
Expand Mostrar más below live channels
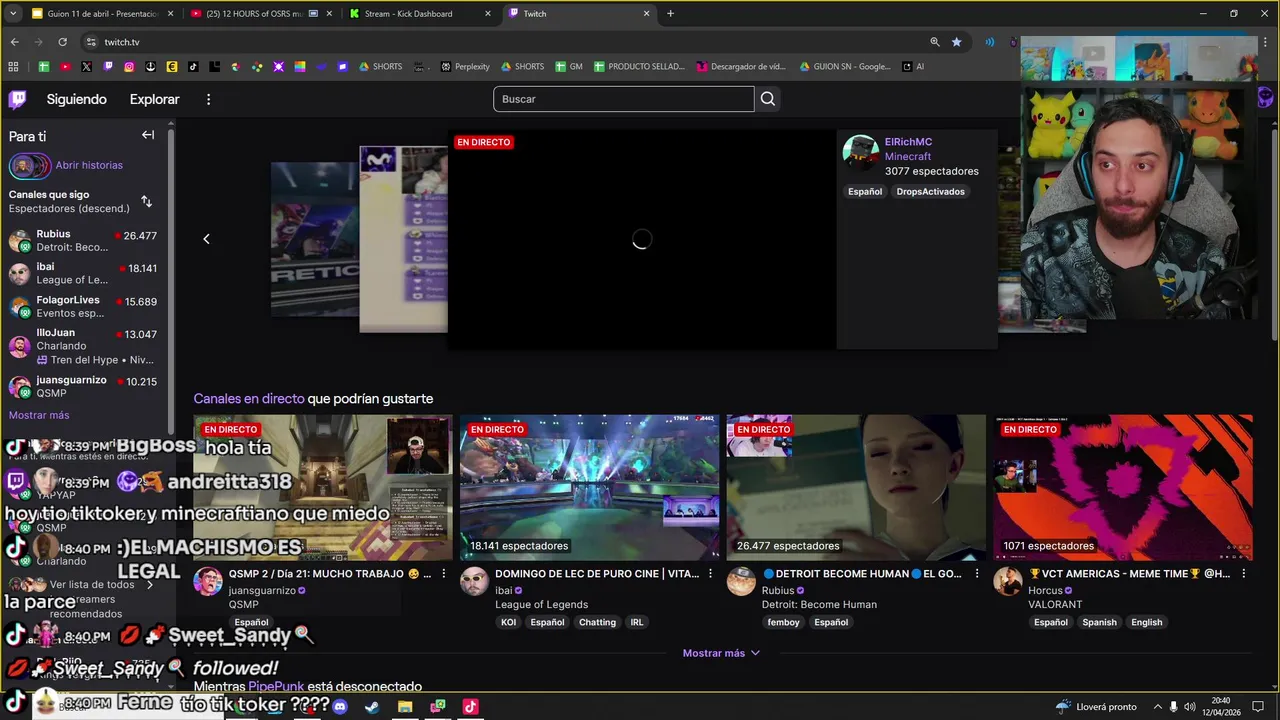tap(721, 653)
